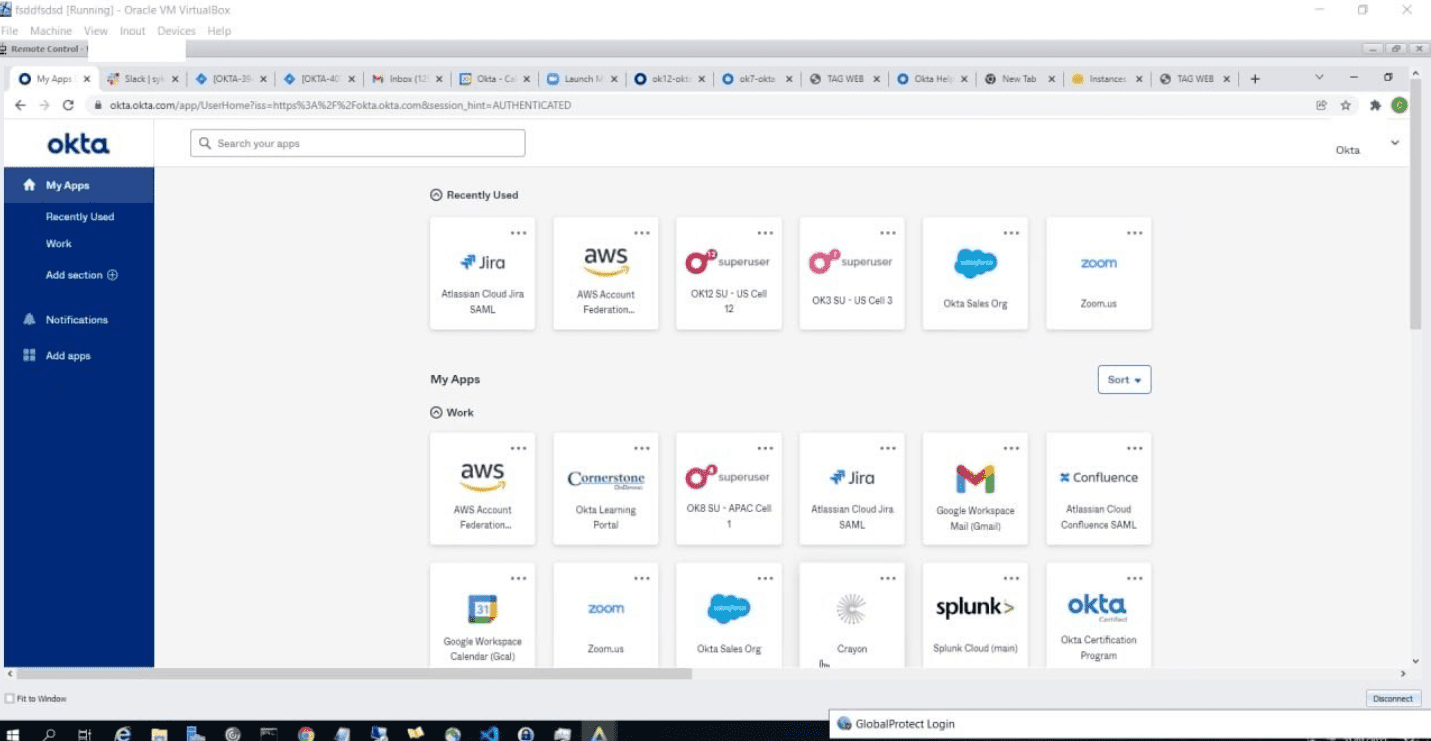
Task: Switch to the Slack browser tab
Action: [x=142, y=79]
